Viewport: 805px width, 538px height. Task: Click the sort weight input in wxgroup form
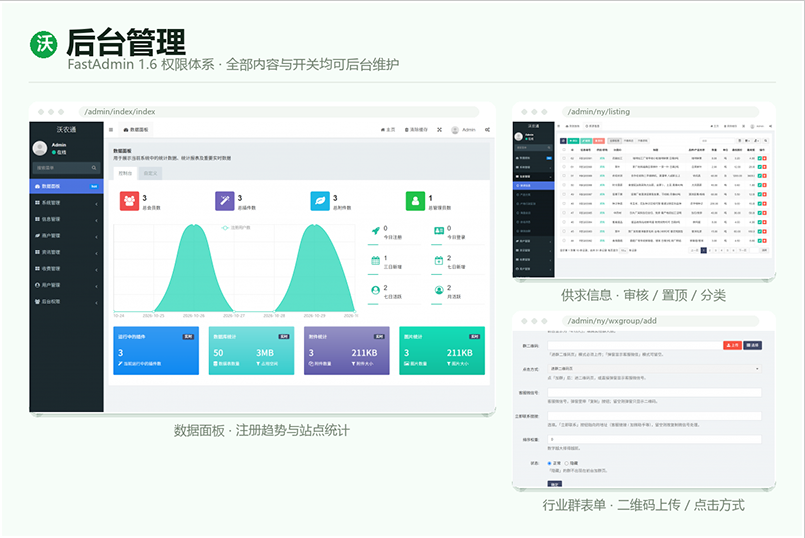pyautogui.click(x=654, y=439)
